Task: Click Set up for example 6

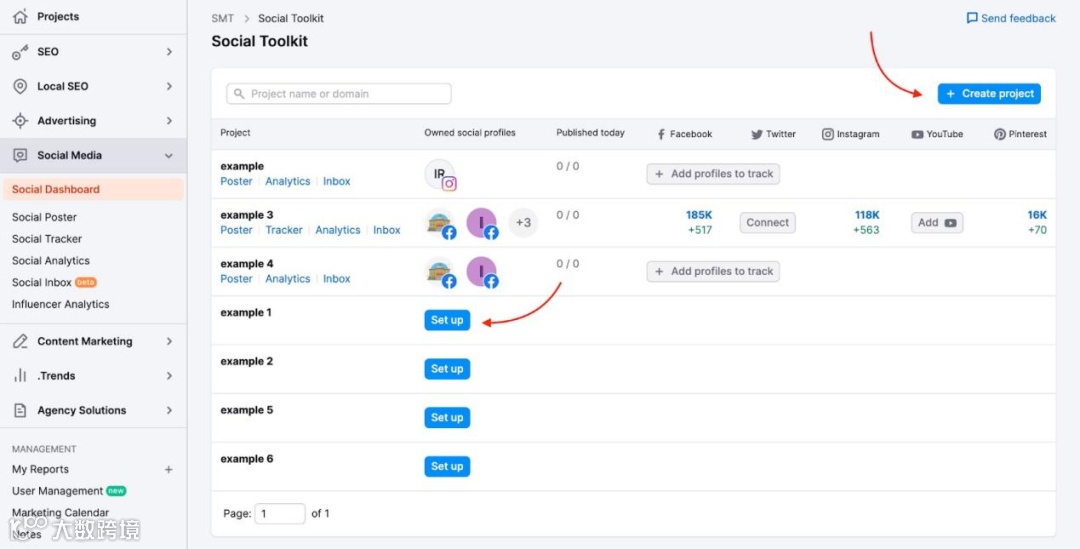Action: pos(447,466)
